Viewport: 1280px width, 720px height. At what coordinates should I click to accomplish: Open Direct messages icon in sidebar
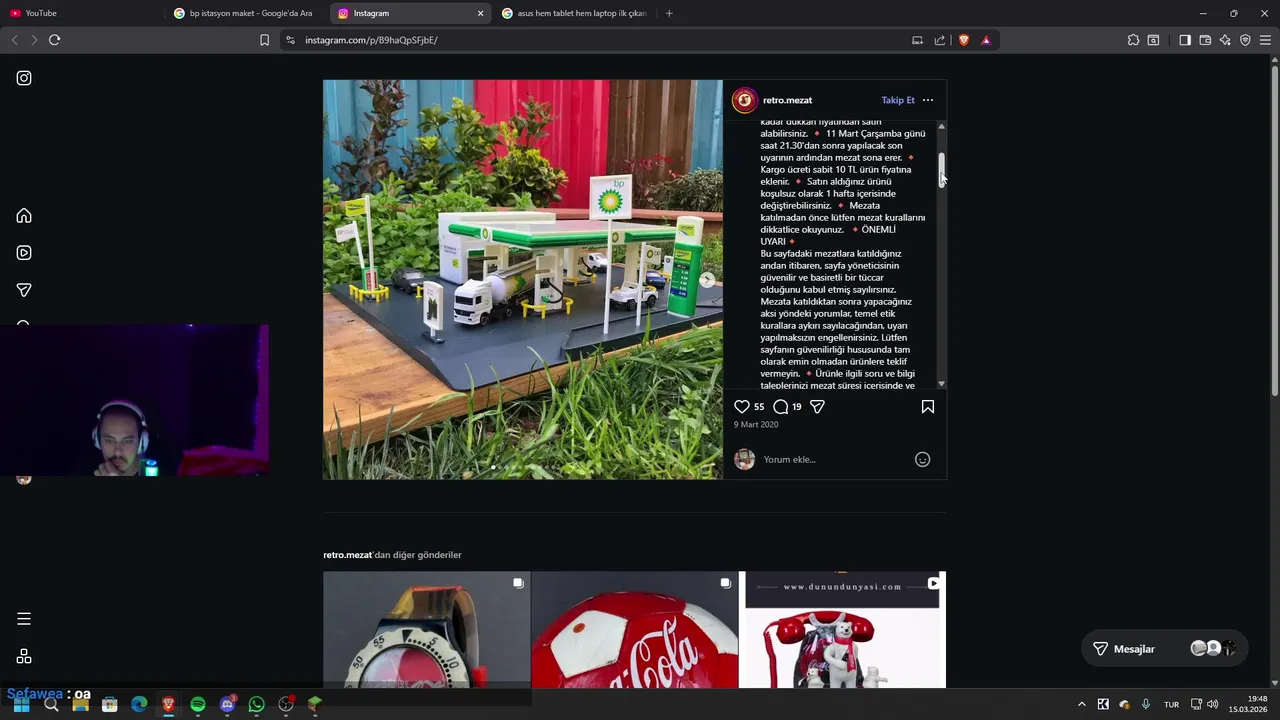(24, 290)
